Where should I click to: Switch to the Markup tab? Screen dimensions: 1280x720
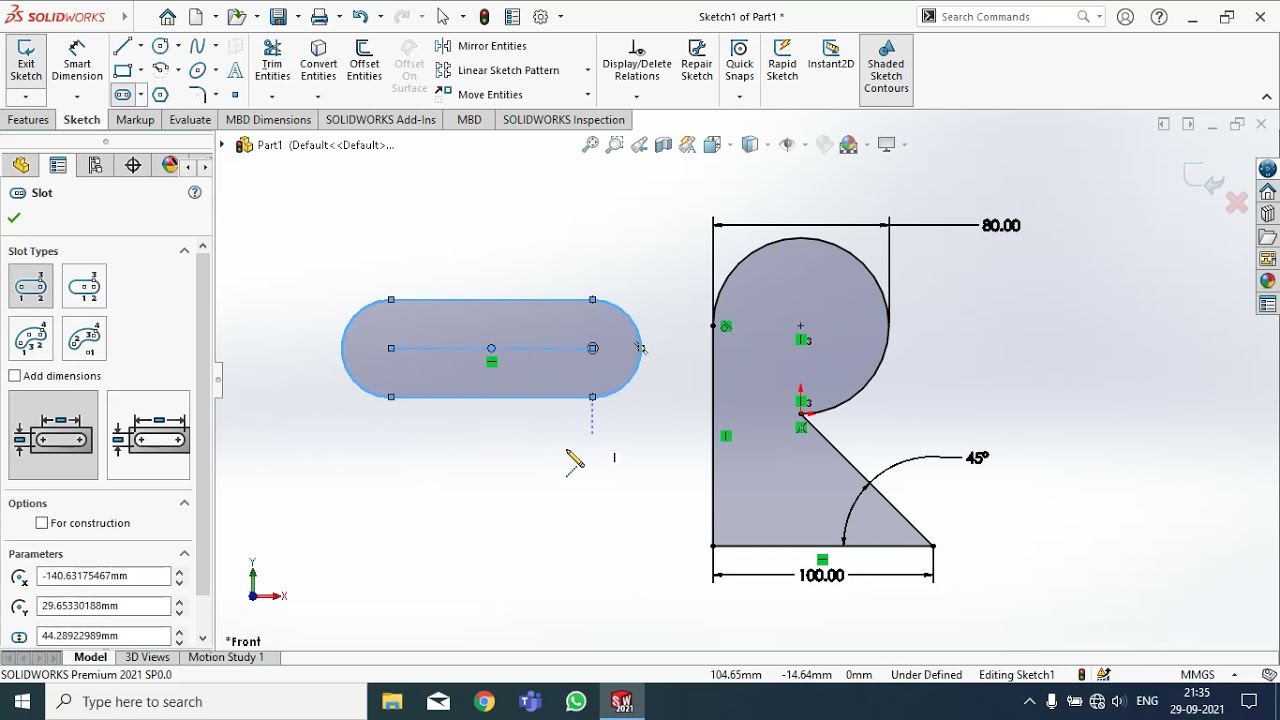[135, 120]
